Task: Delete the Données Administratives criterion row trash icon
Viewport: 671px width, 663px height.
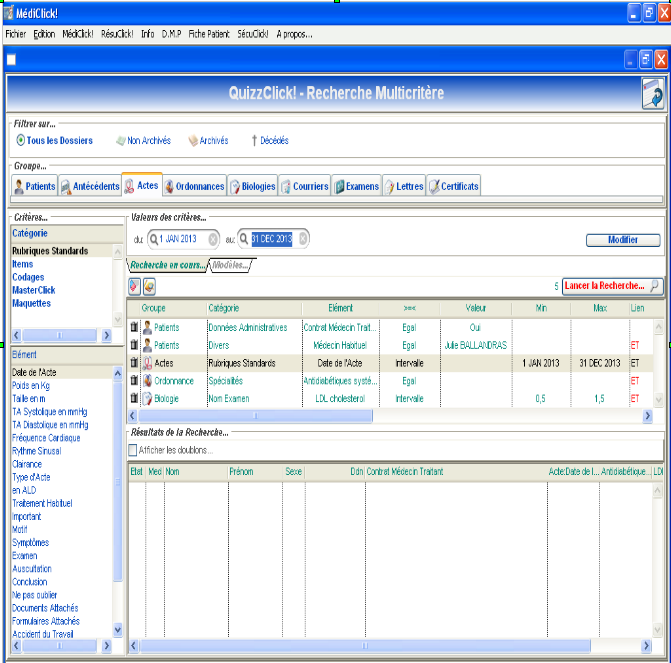Action: click(134, 327)
